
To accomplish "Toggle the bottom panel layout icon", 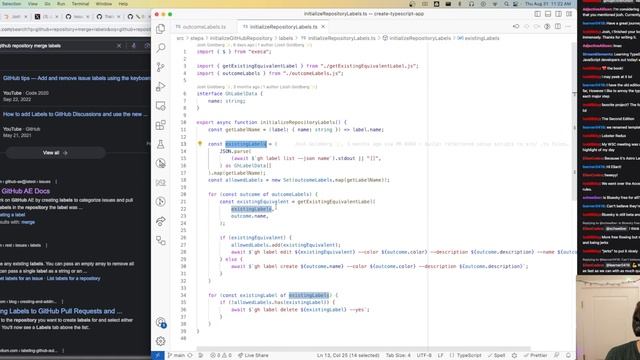I will [x=548, y=14].
